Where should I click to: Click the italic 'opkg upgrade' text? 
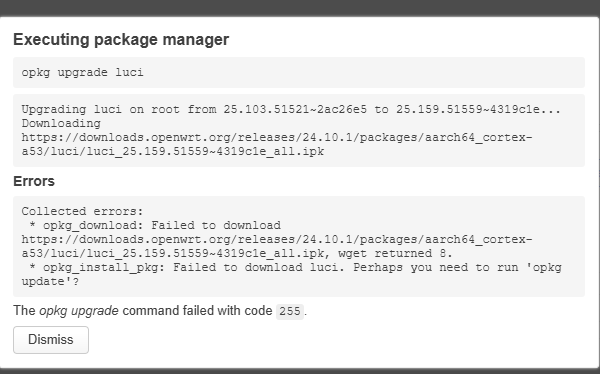[79, 311]
